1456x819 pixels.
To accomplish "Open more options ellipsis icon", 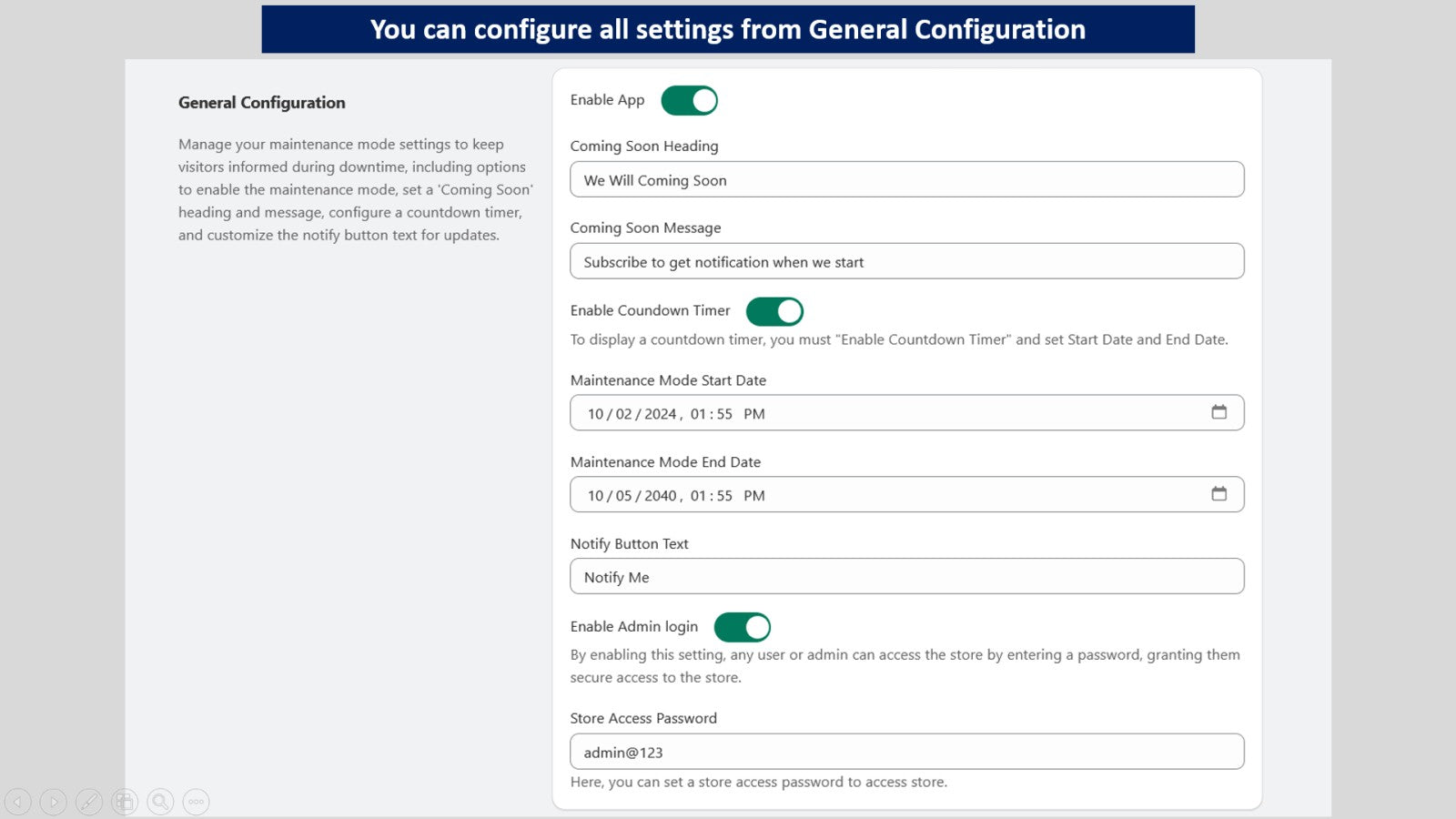I will pyautogui.click(x=196, y=802).
